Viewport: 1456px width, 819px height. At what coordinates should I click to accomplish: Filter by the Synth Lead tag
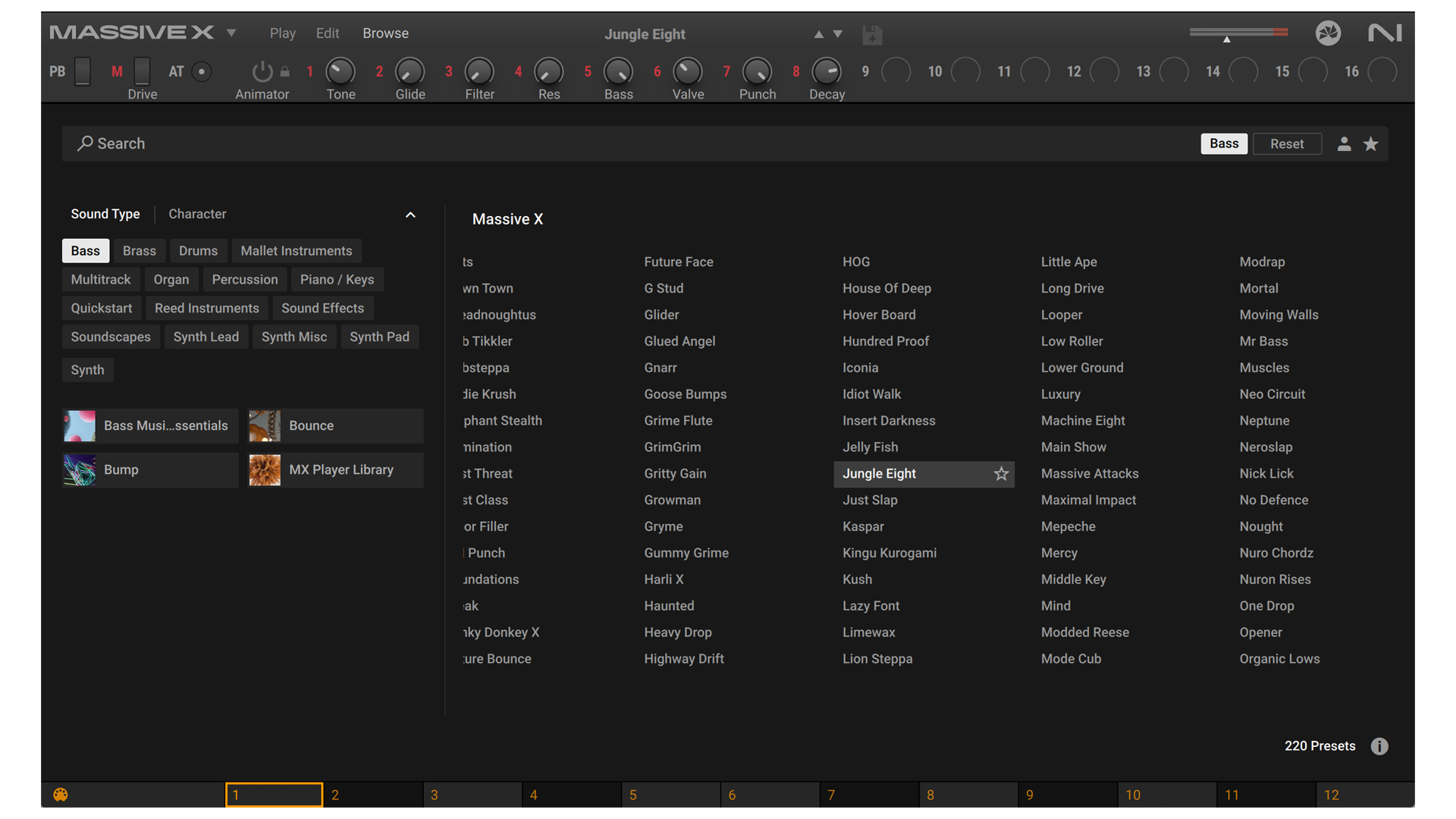pyautogui.click(x=206, y=337)
